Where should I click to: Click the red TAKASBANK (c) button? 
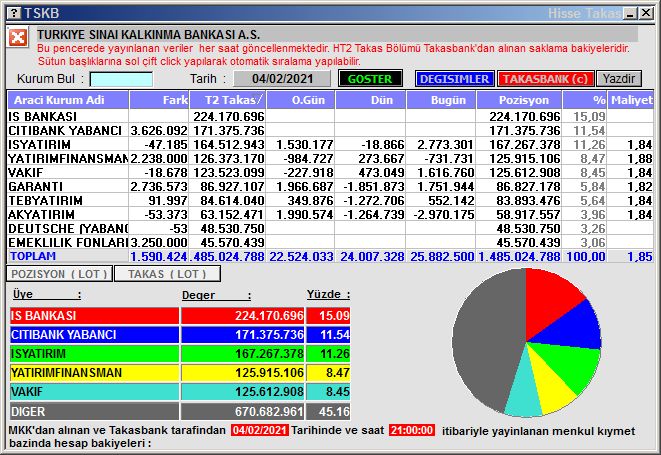coord(545,79)
